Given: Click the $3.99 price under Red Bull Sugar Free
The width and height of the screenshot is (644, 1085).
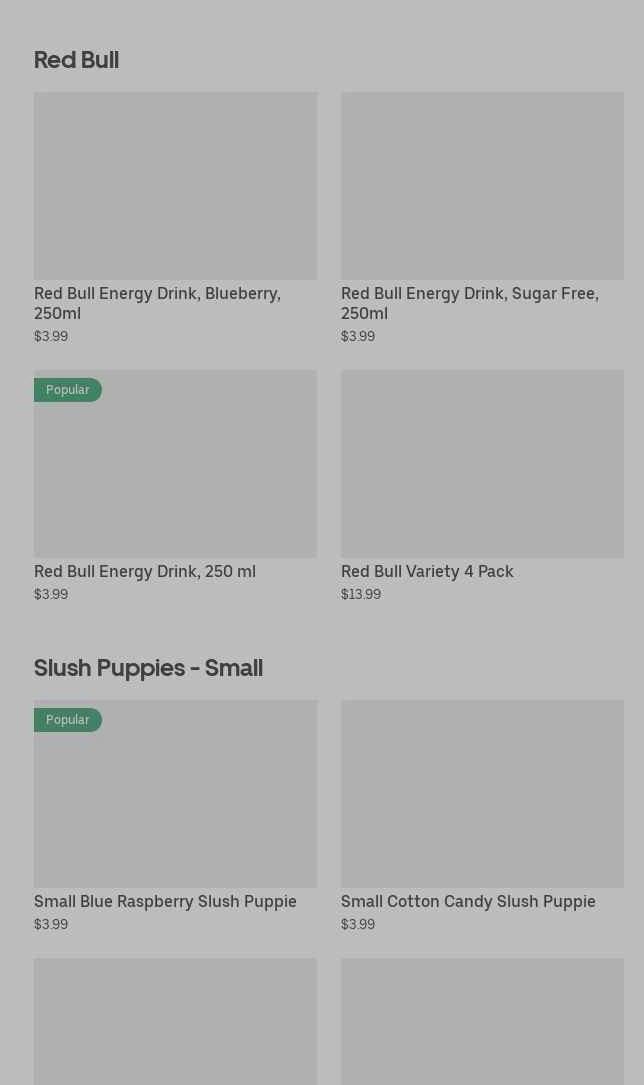Looking at the screenshot, I should (x=358, y=337).
